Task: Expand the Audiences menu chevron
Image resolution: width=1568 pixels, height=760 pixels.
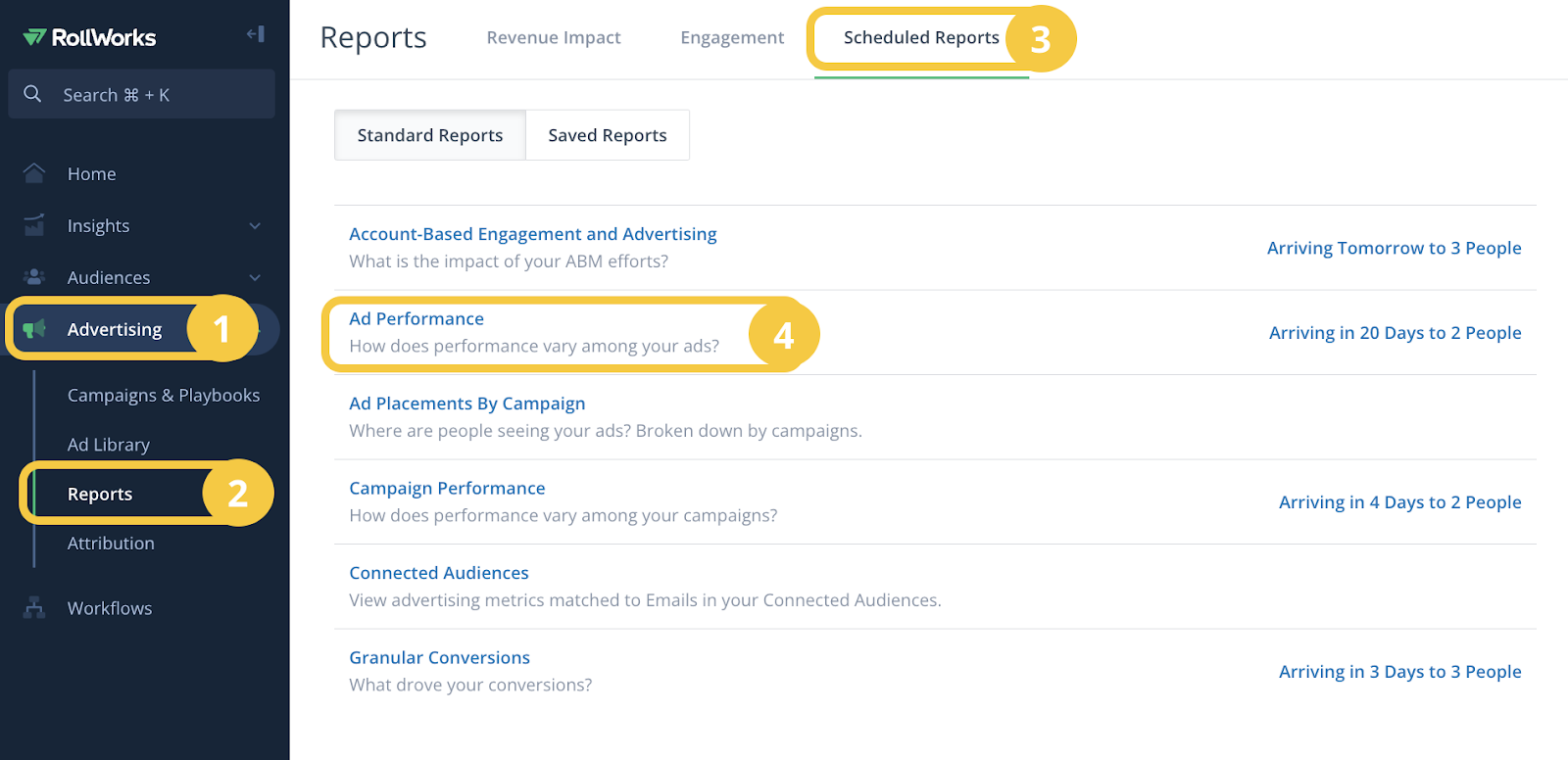Action: pyautogui.click(x=255, y=278)
